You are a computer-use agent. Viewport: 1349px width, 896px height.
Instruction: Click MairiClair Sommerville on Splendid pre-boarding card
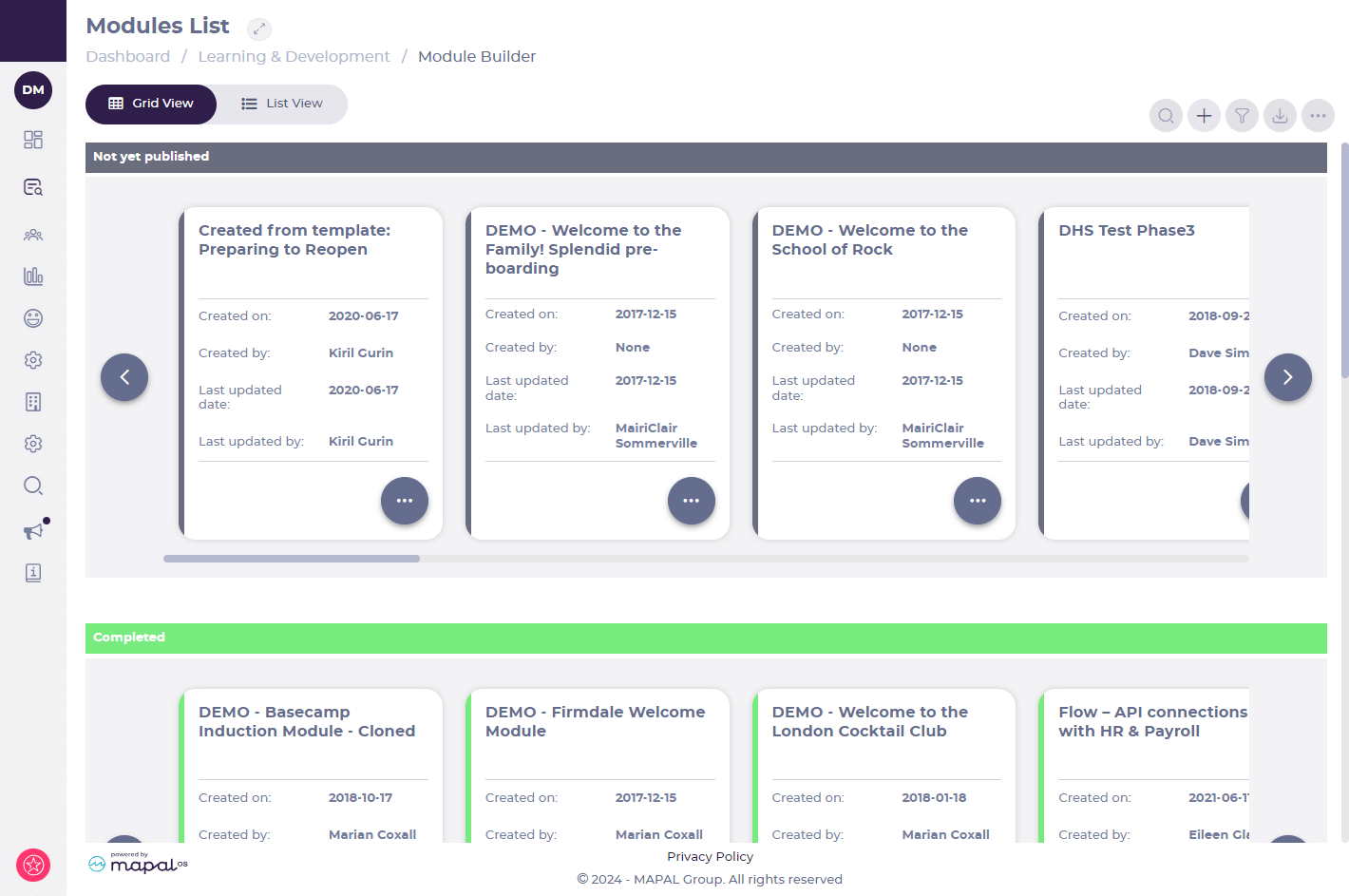pos(656,435)
